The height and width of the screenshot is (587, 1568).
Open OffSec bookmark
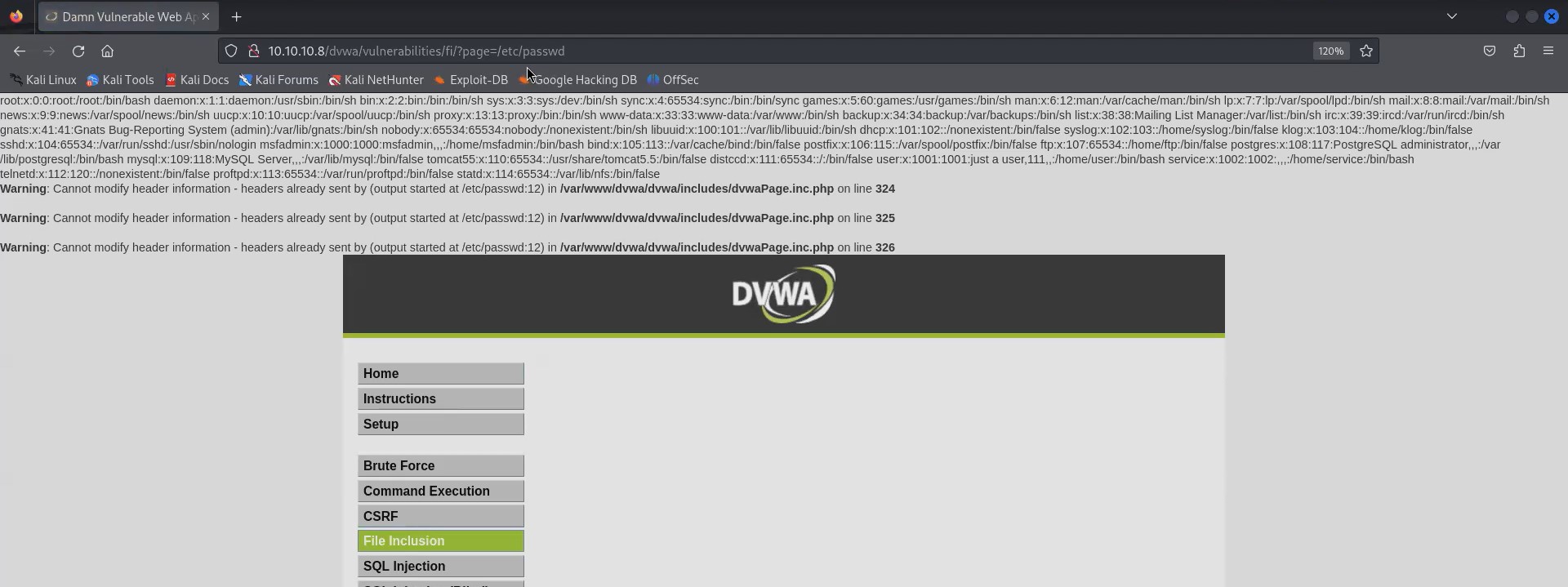(673, 80)
